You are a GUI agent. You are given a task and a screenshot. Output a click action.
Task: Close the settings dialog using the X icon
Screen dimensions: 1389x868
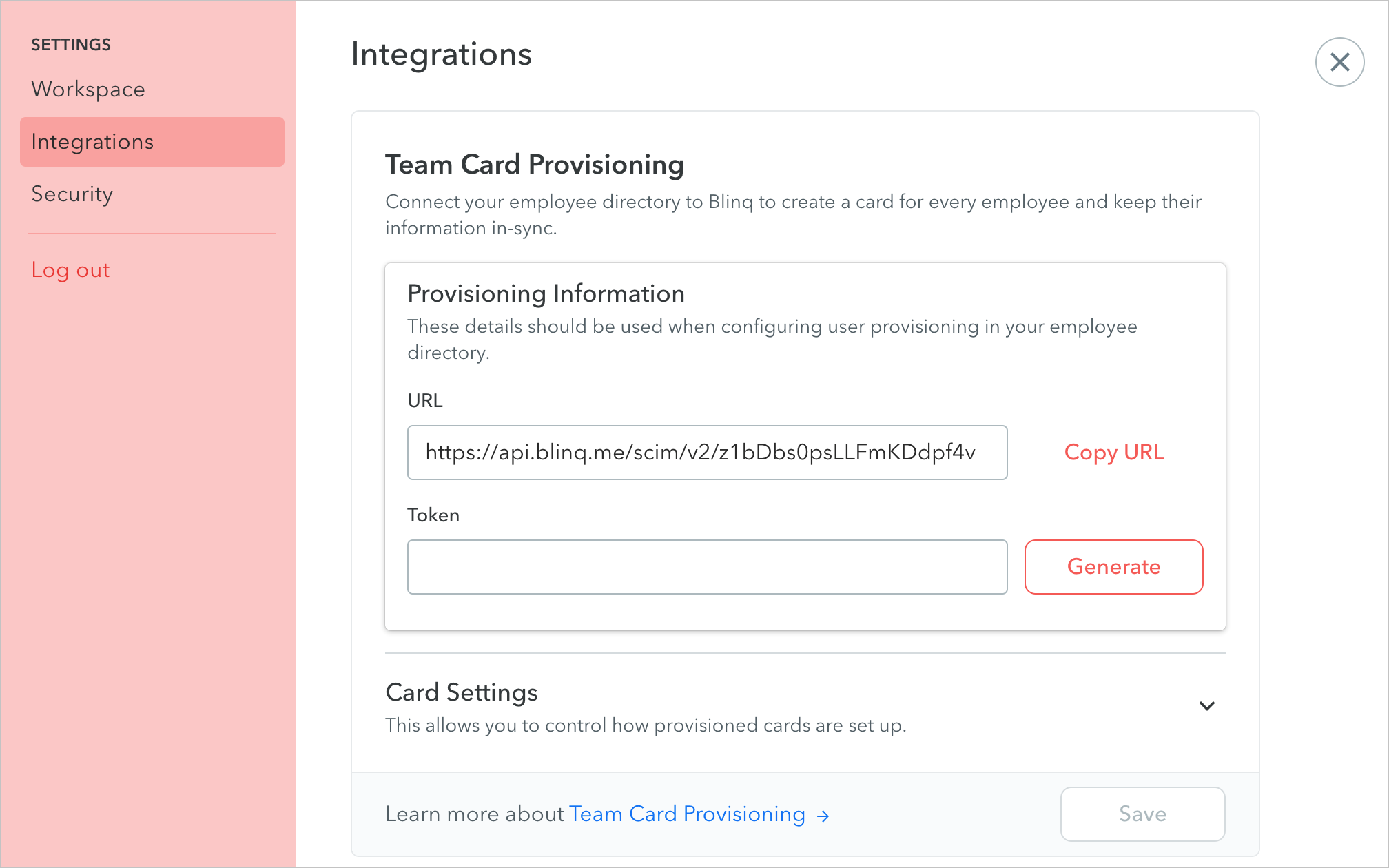tap(1339, 62)
